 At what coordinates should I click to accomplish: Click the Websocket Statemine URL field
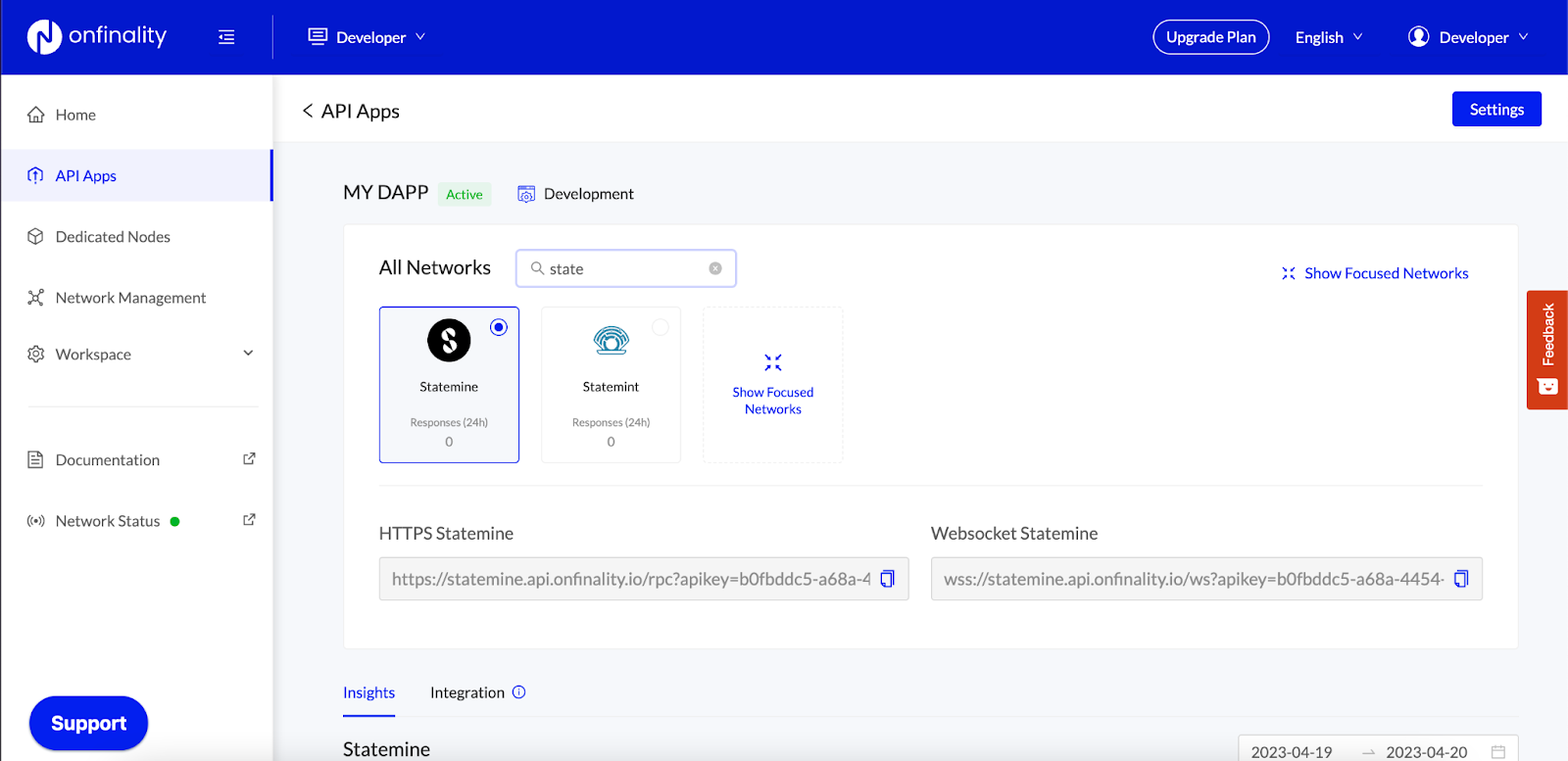[1206, 579]
